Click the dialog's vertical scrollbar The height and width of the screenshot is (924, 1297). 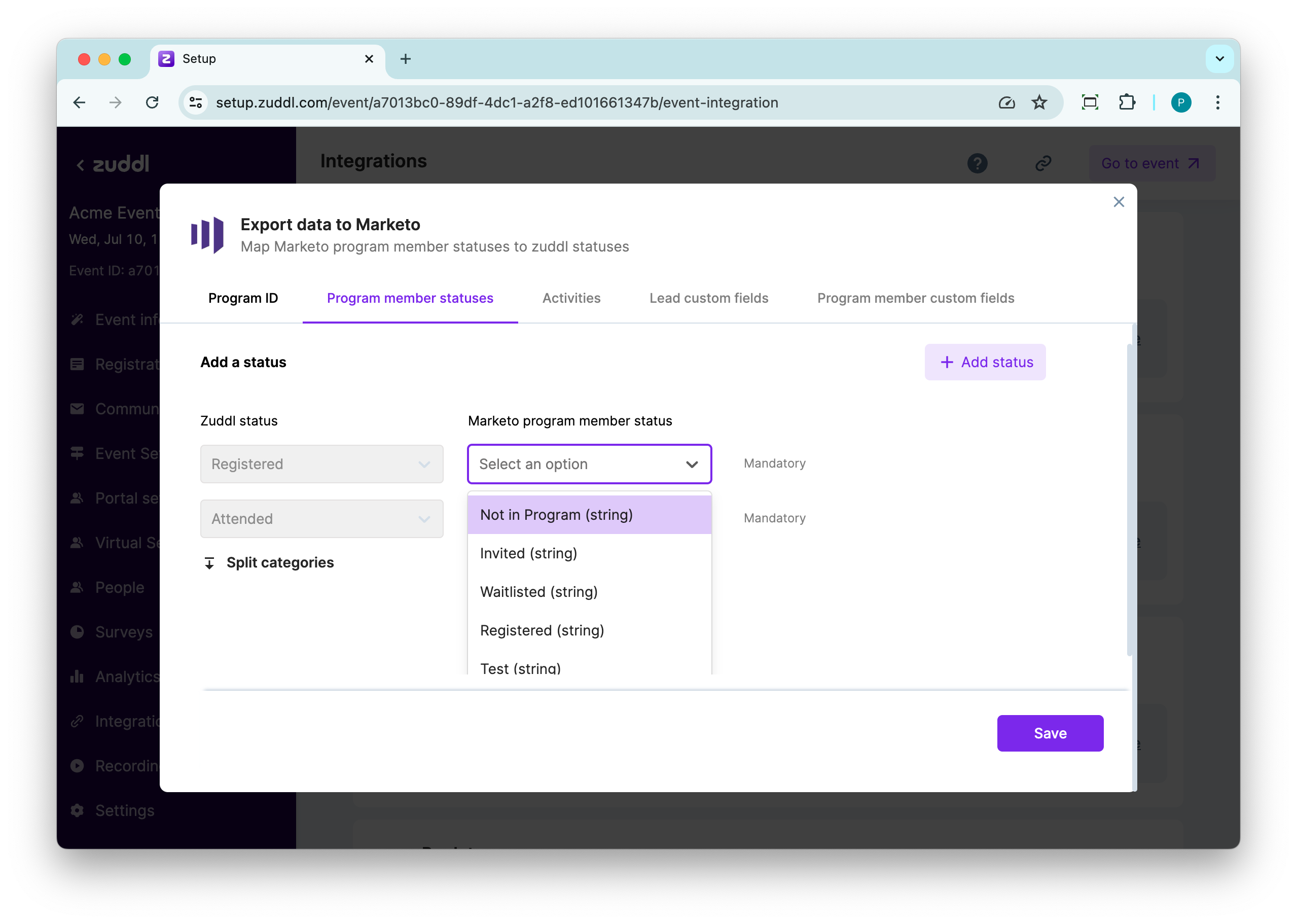[1129, 501]
